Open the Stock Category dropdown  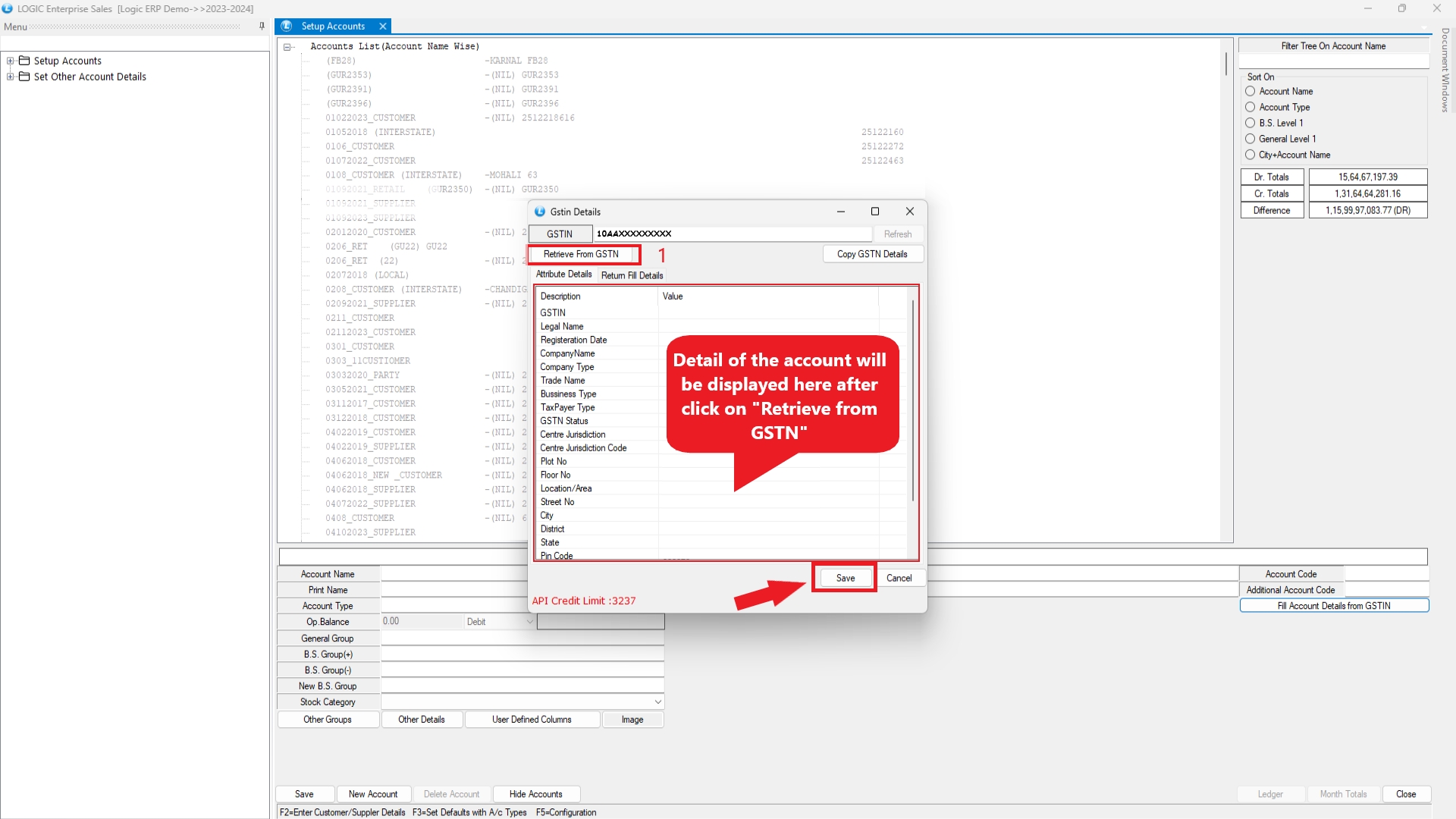[x=657, y=702]
